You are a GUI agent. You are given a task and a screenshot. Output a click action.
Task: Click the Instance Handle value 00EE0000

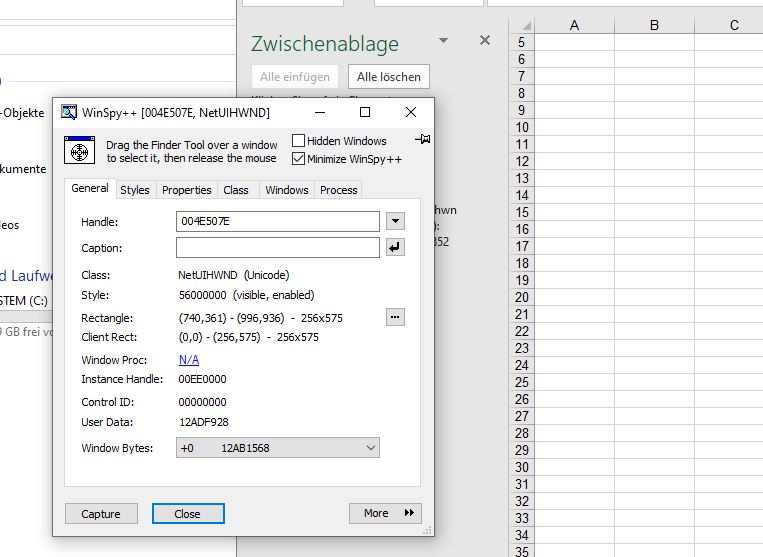(202, 379)
